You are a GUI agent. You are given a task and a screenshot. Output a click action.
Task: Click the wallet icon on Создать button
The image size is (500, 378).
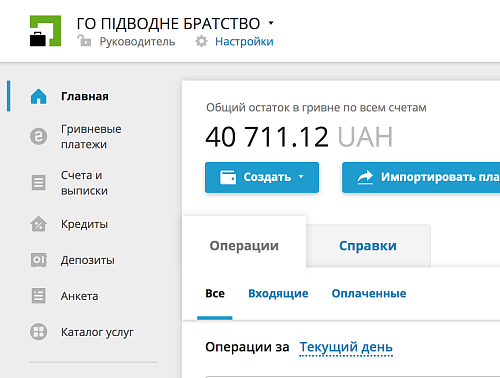coord(228,177)
